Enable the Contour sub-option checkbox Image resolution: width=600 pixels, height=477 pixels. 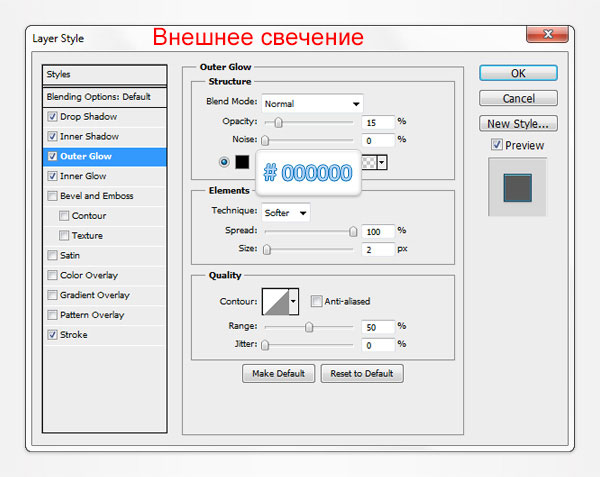[x=64, y=216]
